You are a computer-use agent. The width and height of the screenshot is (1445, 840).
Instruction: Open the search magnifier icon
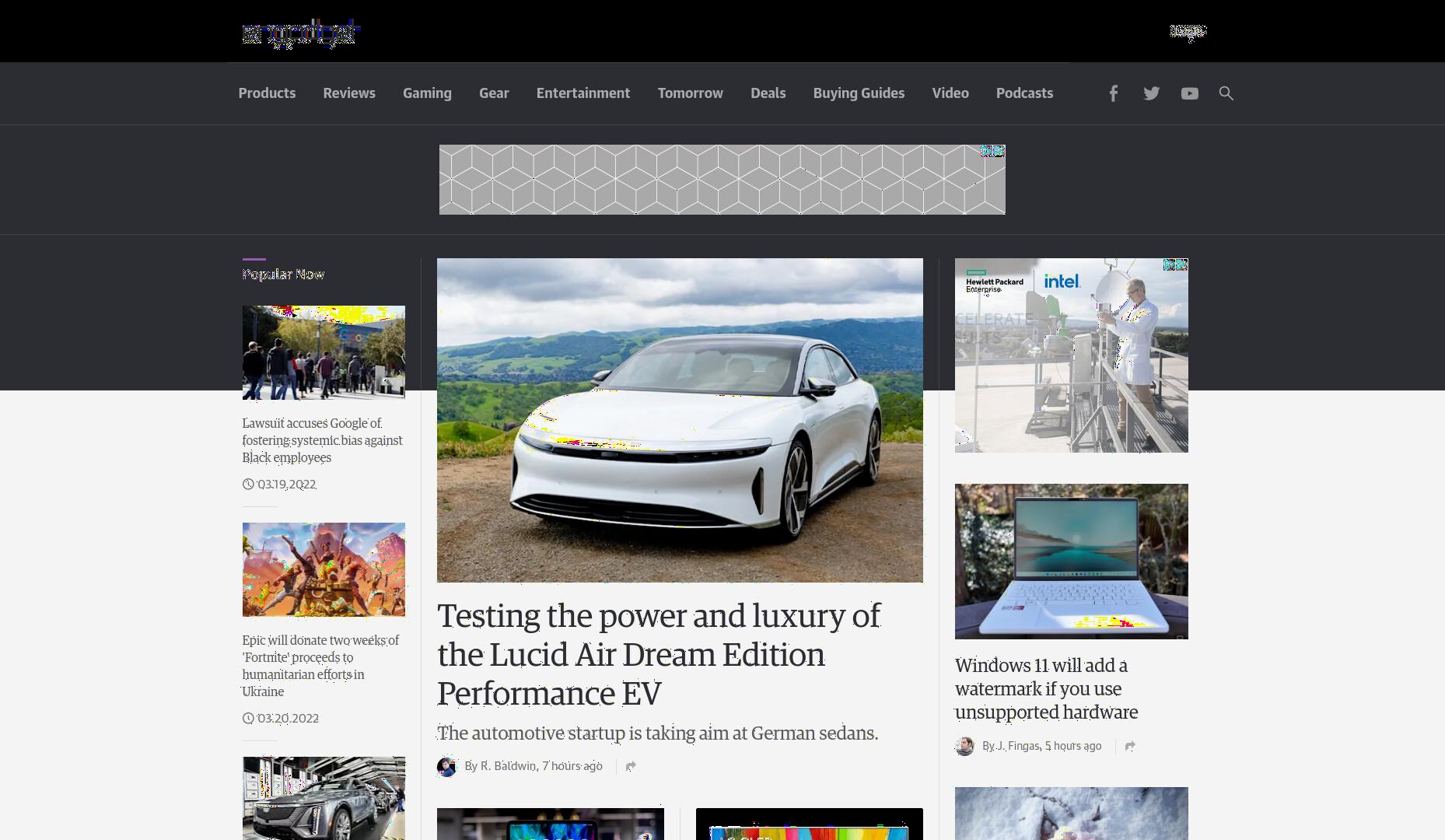click(x=1226, y=93)
